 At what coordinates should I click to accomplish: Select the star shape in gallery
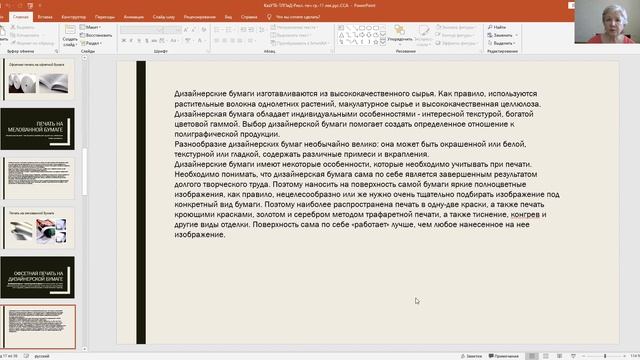[376, 42]
